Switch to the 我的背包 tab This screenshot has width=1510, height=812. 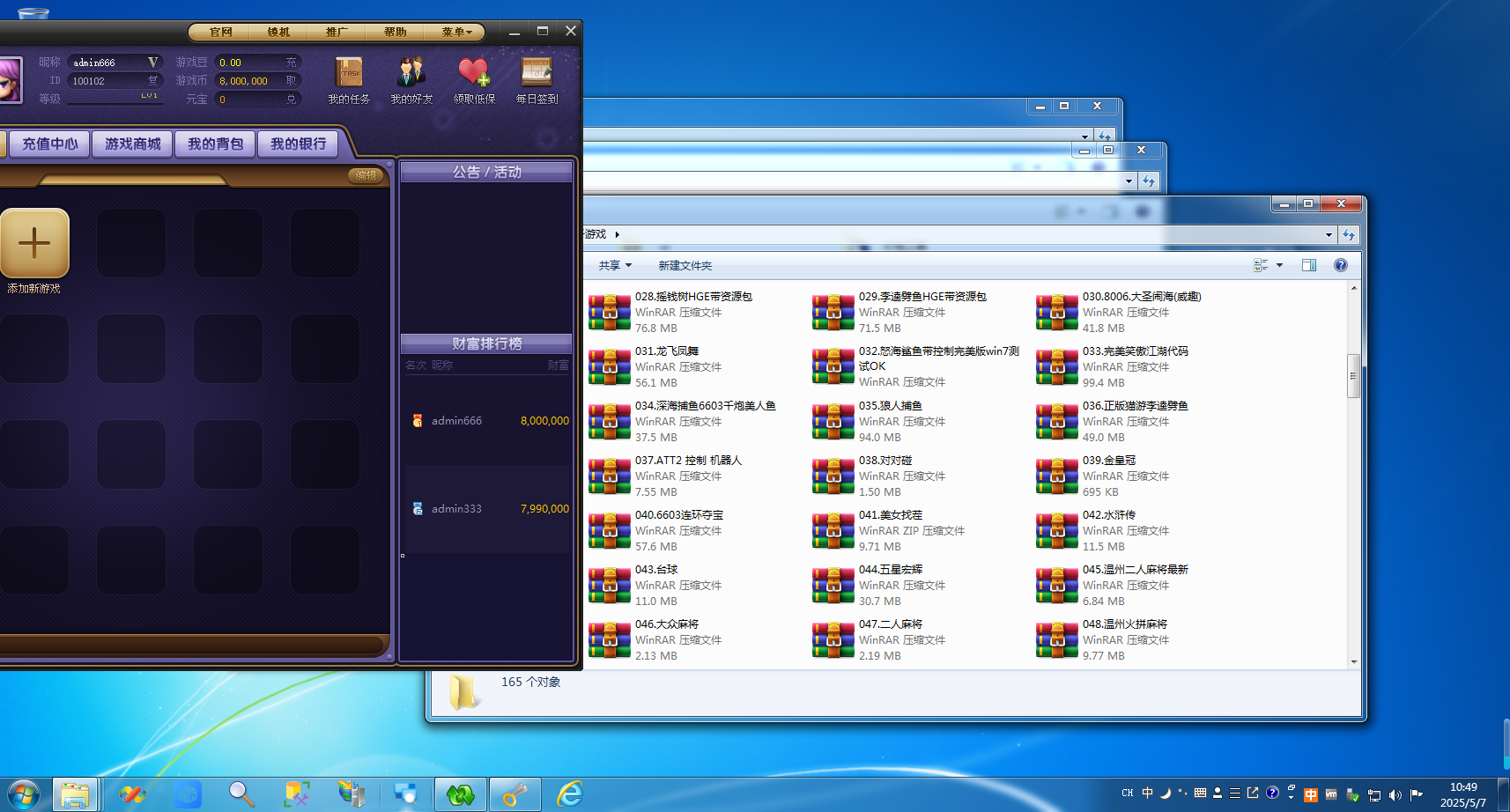(x=216, y=144)
